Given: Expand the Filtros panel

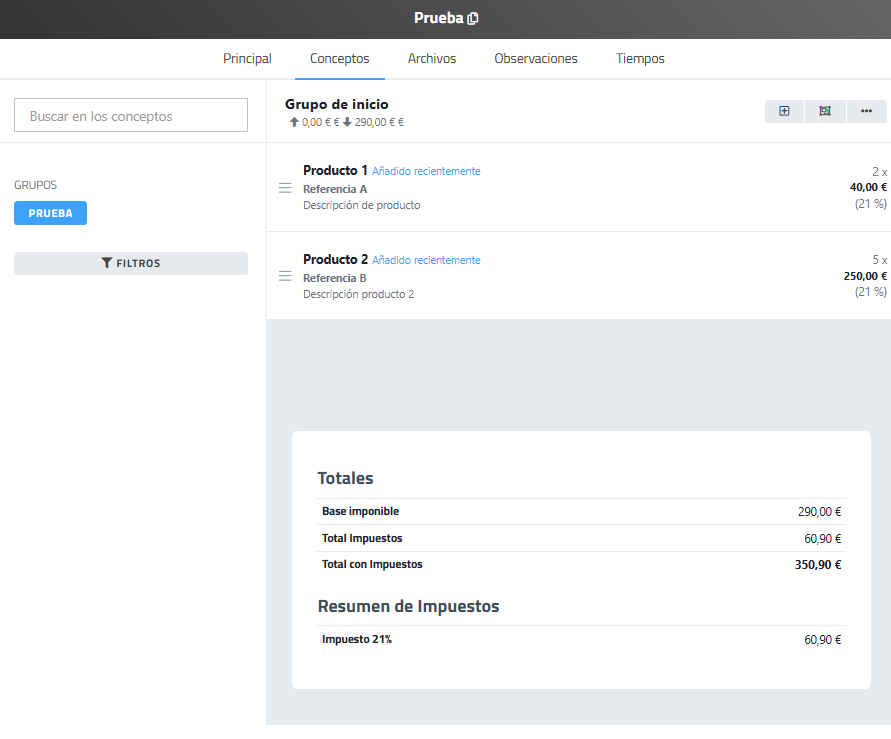Looking at the screenshot, I should [131, 263].
